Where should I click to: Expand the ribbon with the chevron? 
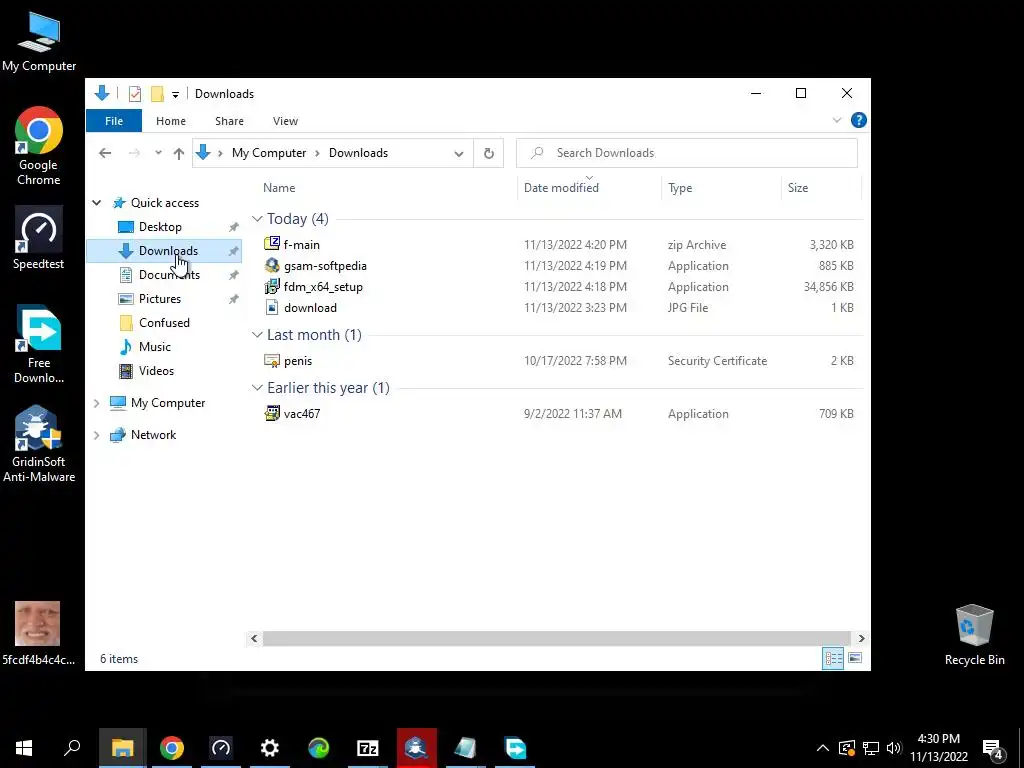[837, 120]
